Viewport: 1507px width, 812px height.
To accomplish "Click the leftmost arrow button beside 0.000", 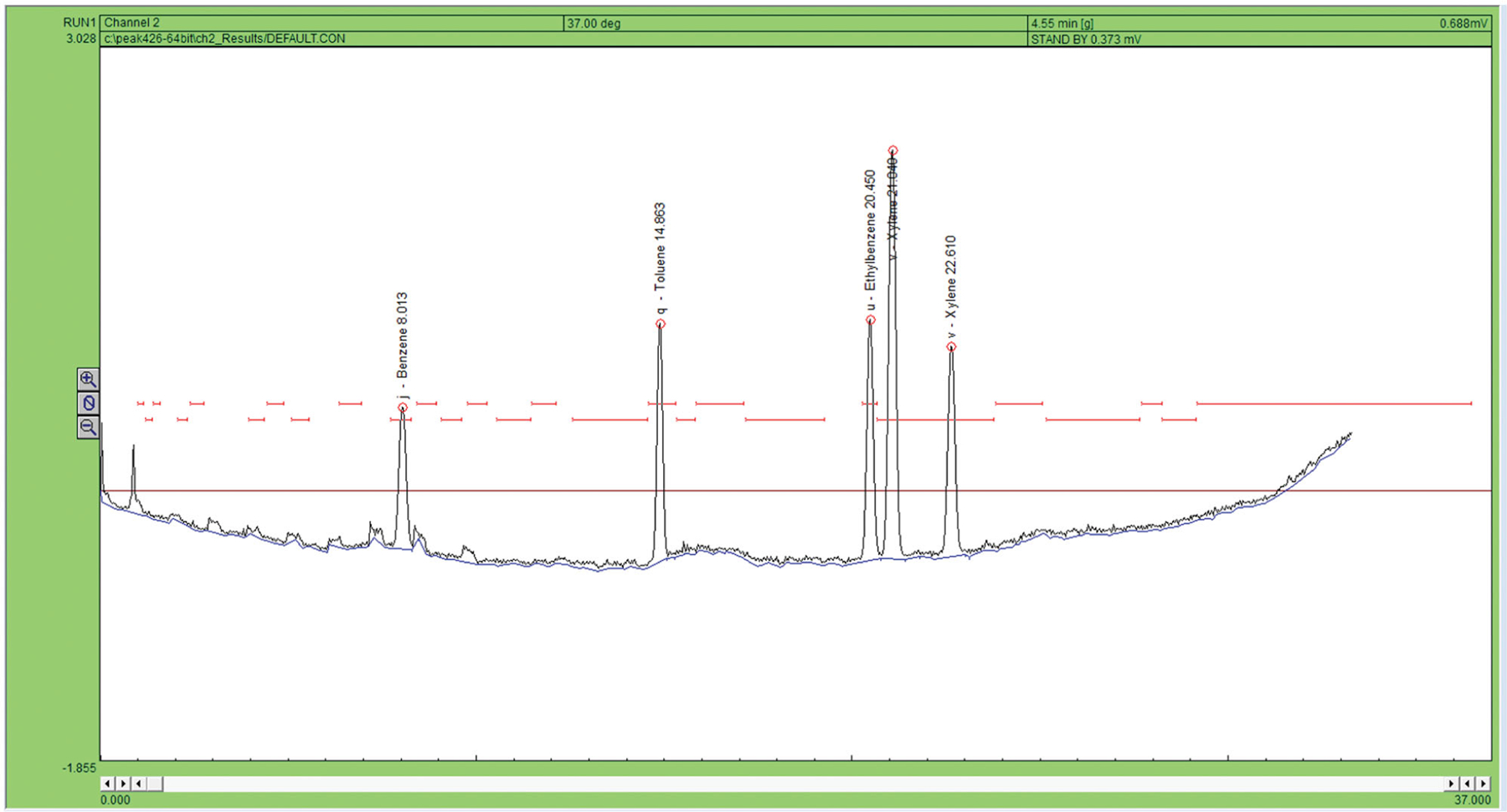I will click(x=107, y=784).
